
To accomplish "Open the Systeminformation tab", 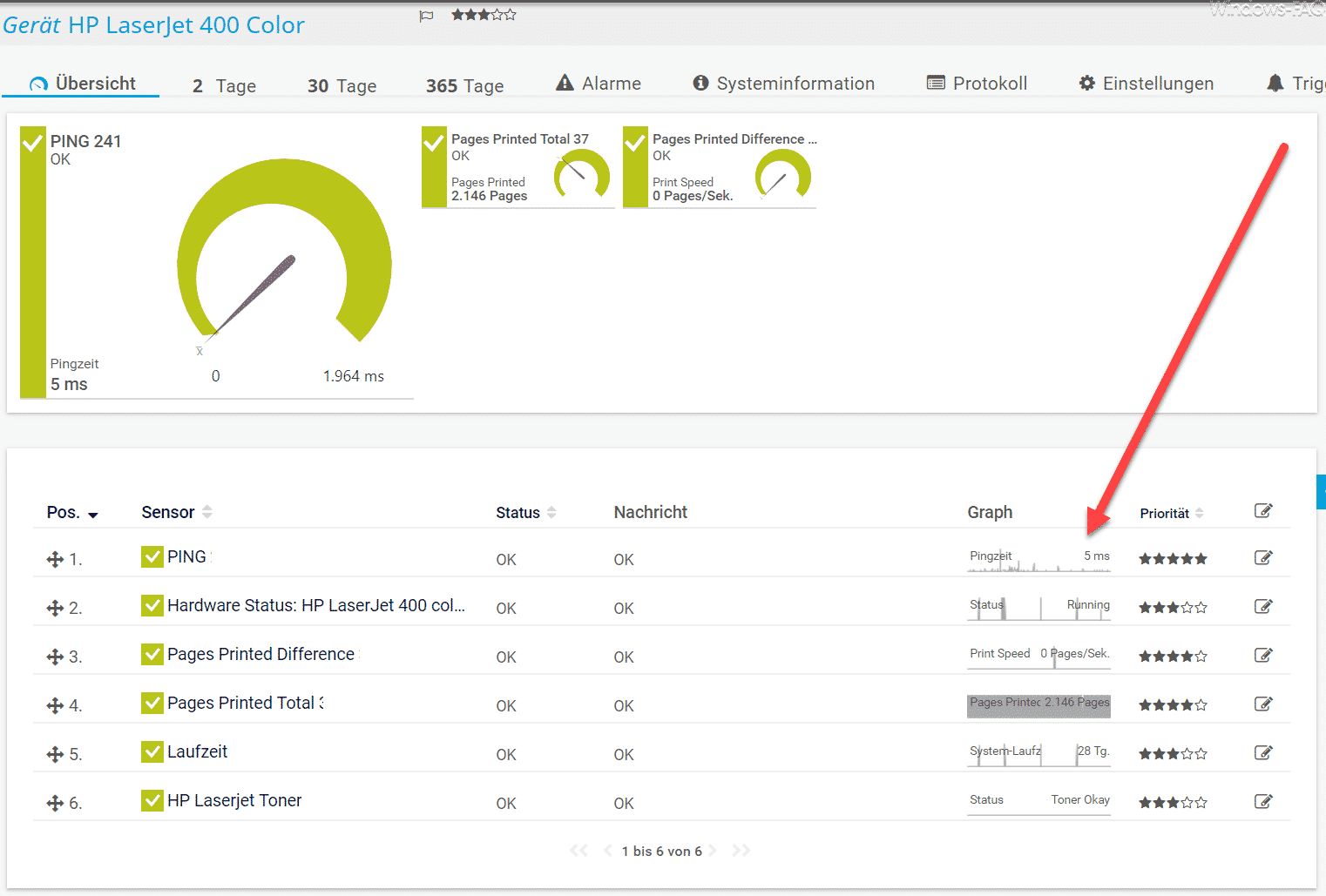I will [x=783, y=84].
